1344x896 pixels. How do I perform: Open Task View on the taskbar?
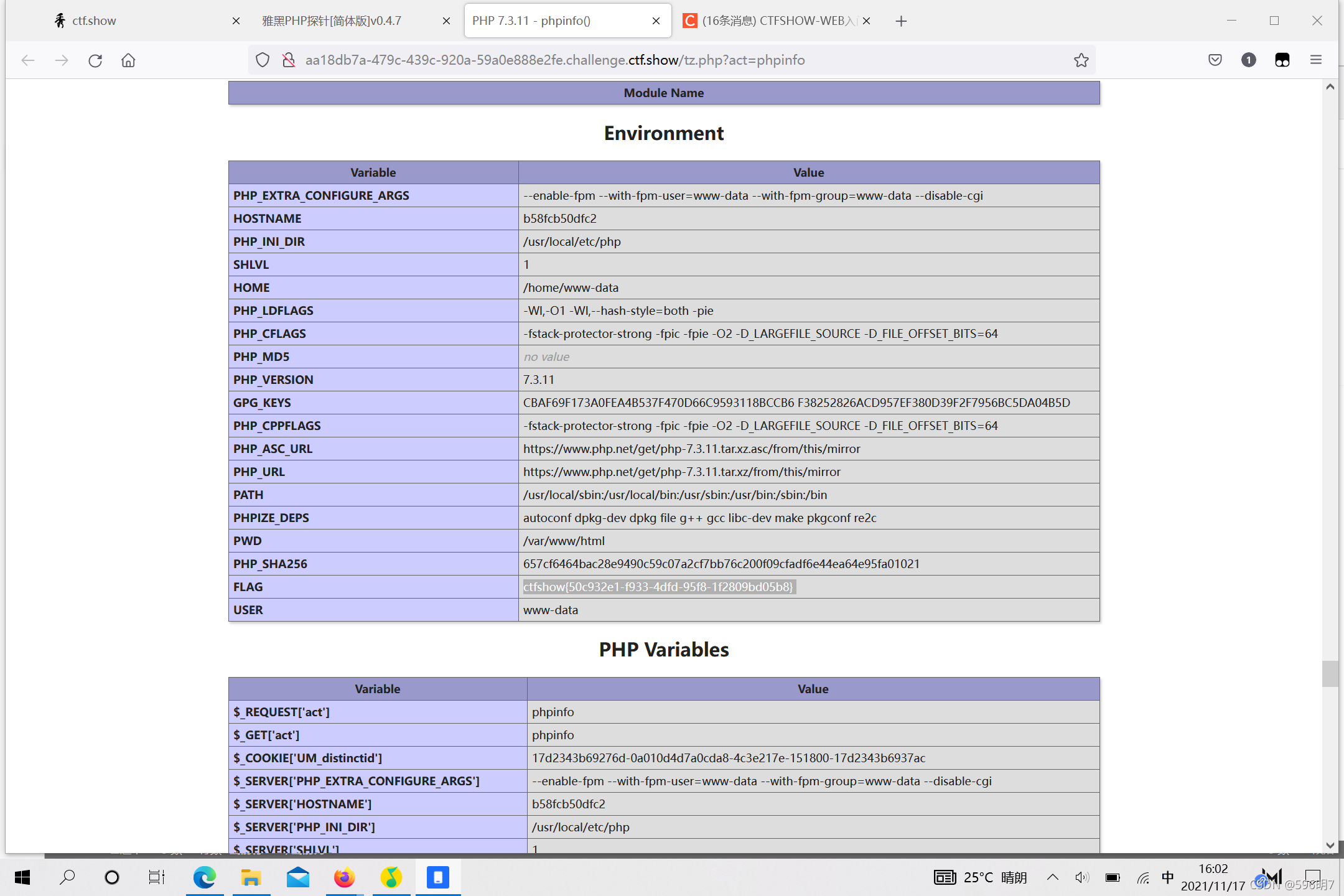[x=157, y=878]
